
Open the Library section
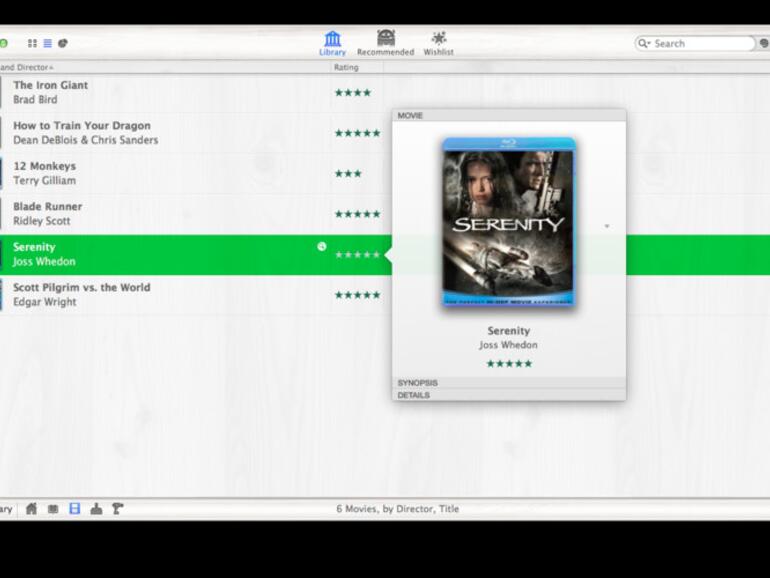(x=332, y=43)
